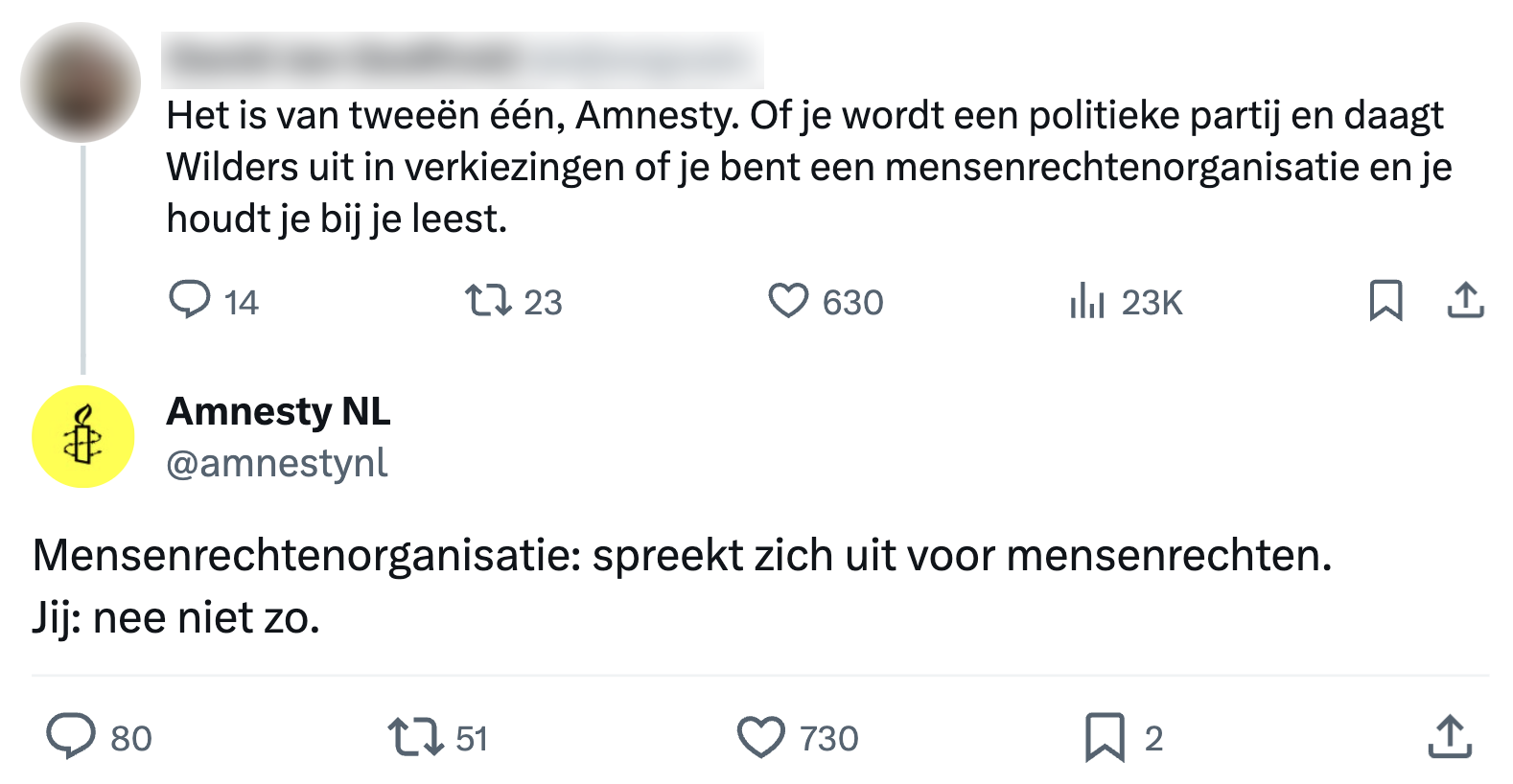
Task: Like the tweet with 630 likes
Action: point(788,301)
